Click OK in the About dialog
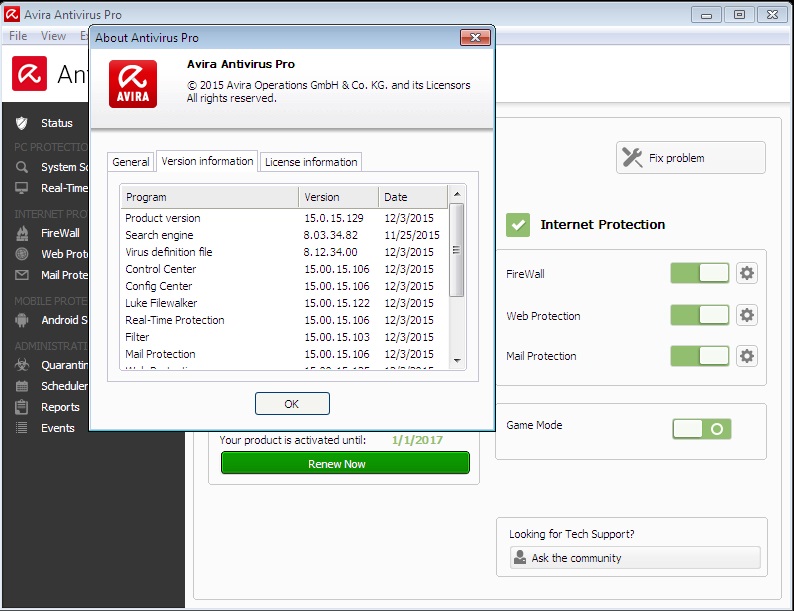Viewport: 794px width, 611px height. [292, 403]
